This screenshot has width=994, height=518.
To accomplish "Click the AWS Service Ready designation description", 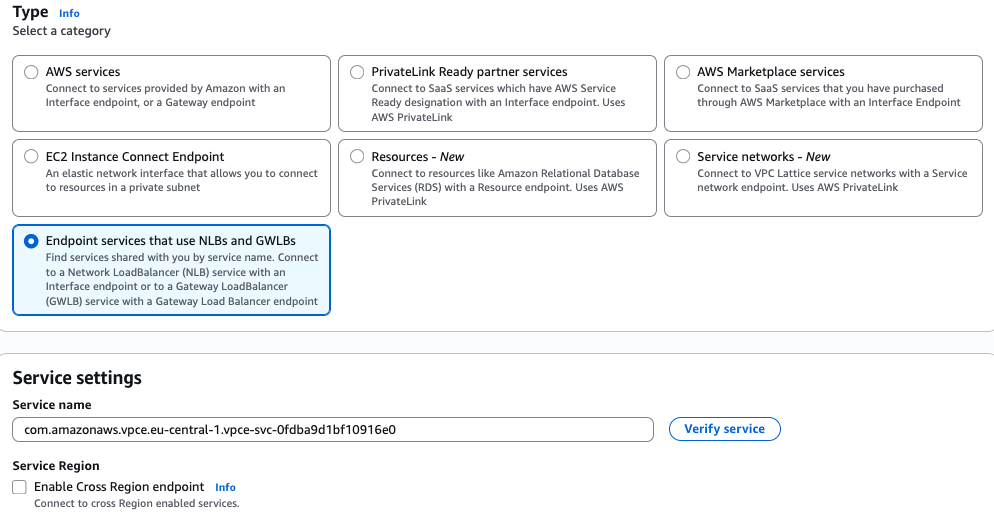I will pyautogui.click(x=497, y=102).
